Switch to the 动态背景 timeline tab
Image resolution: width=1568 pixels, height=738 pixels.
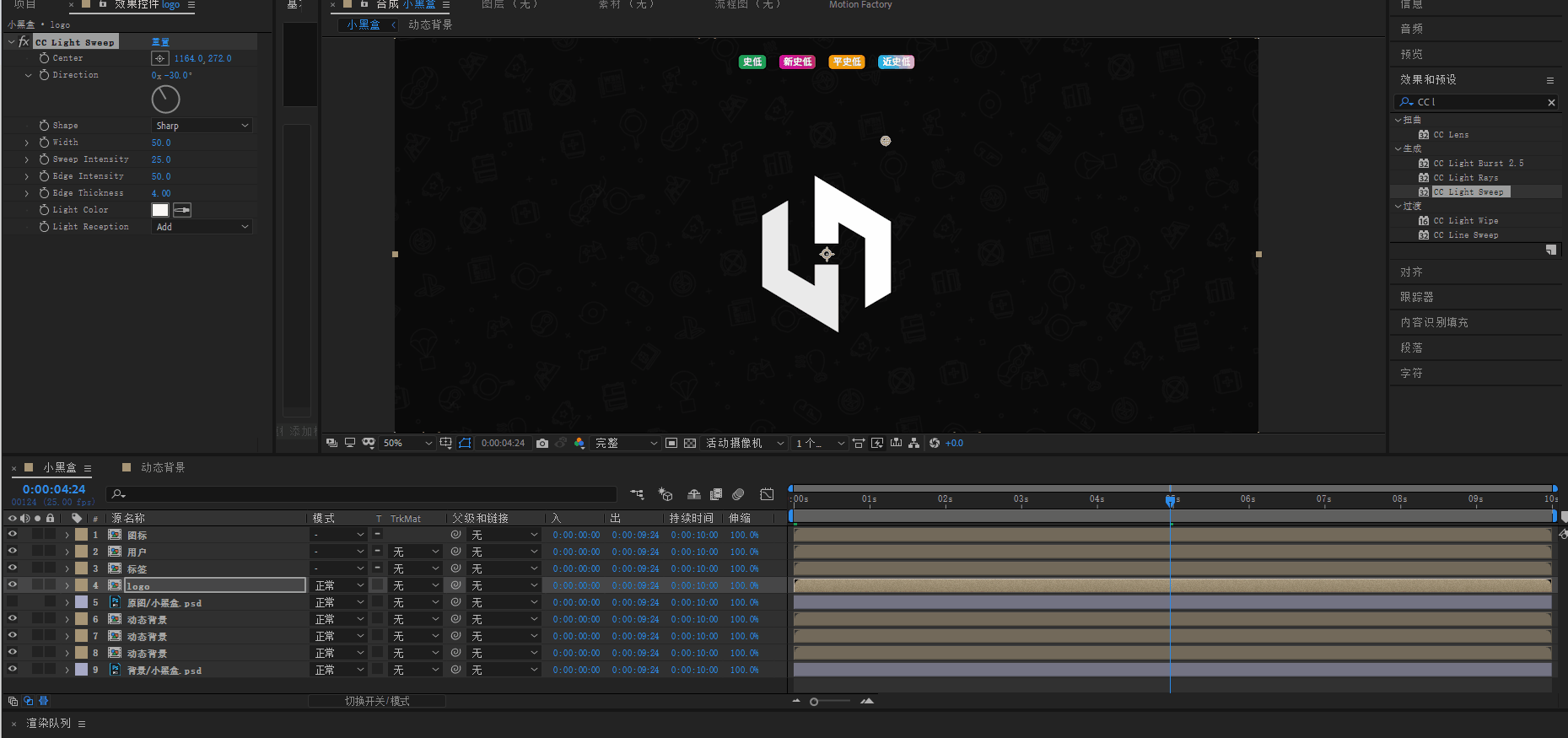(x=162, y=467)
